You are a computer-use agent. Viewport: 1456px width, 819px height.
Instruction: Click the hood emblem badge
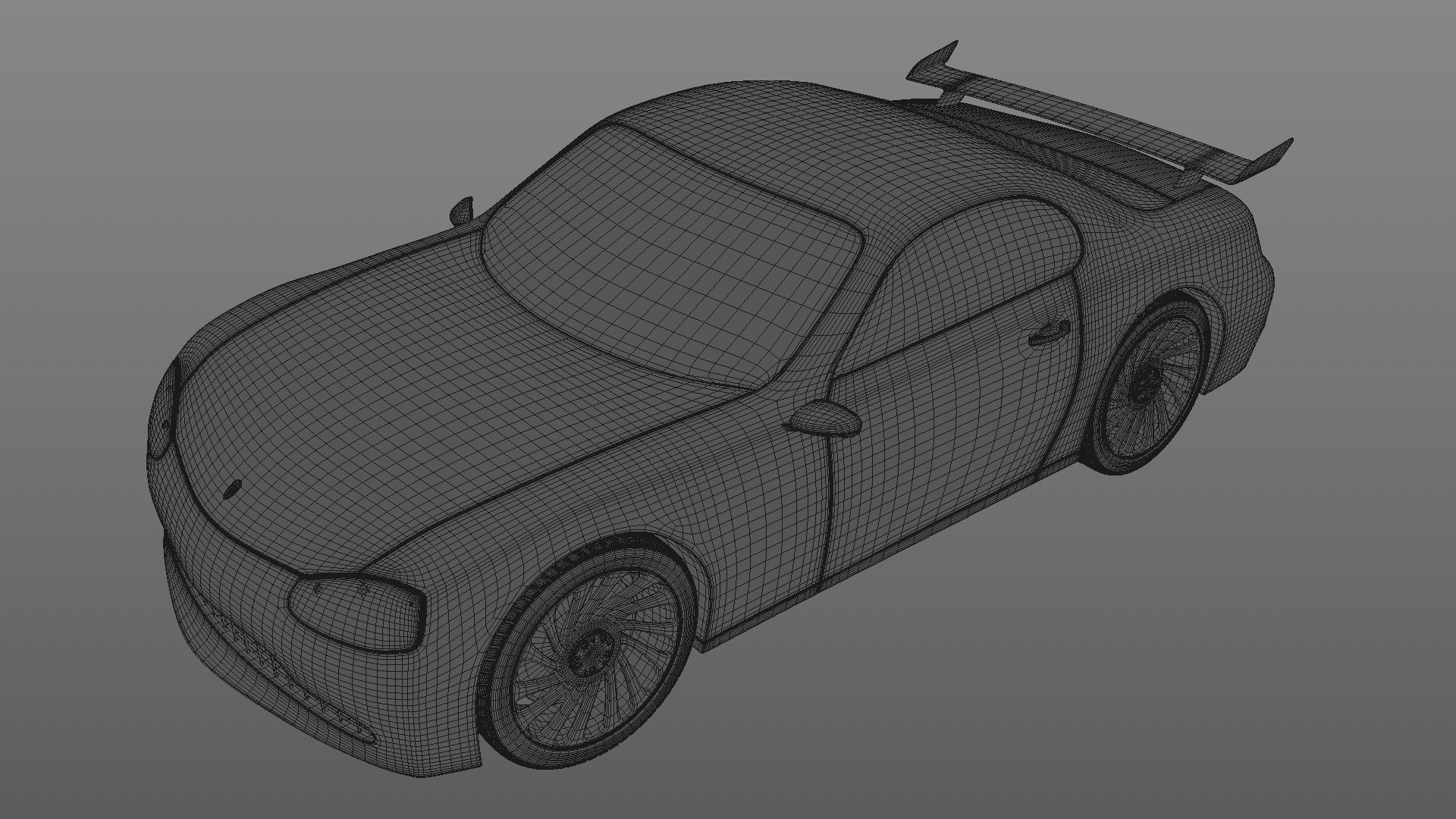(x=232, y=489)
